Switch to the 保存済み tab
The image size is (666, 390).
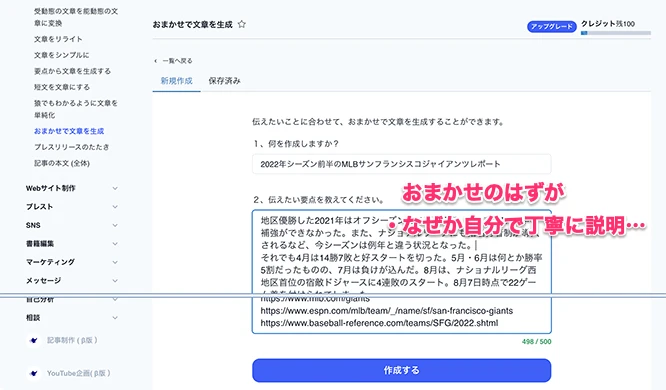point(224,81)
